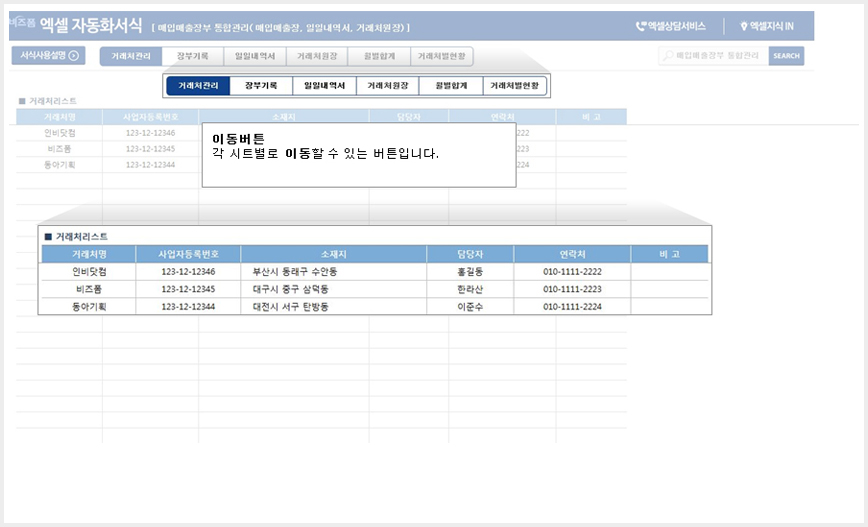Click the 엑셀 자동화서식 banner title

click(91, 25)
